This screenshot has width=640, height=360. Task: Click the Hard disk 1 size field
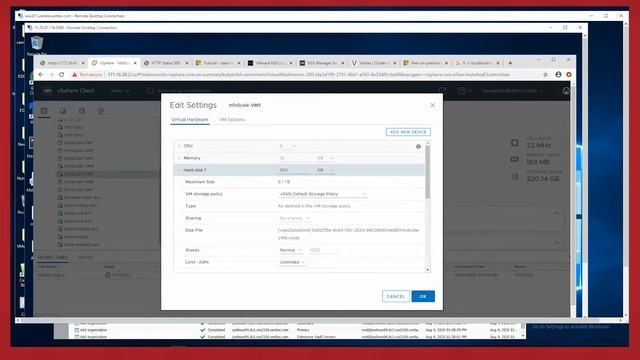[294, 170]
